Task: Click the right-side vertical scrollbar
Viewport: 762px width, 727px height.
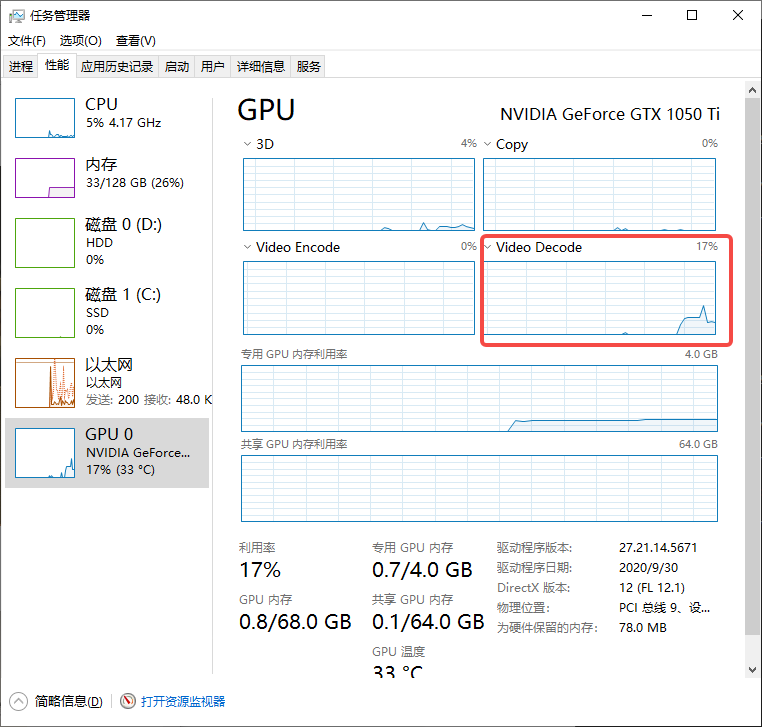Action: click(x=752, y=380)
